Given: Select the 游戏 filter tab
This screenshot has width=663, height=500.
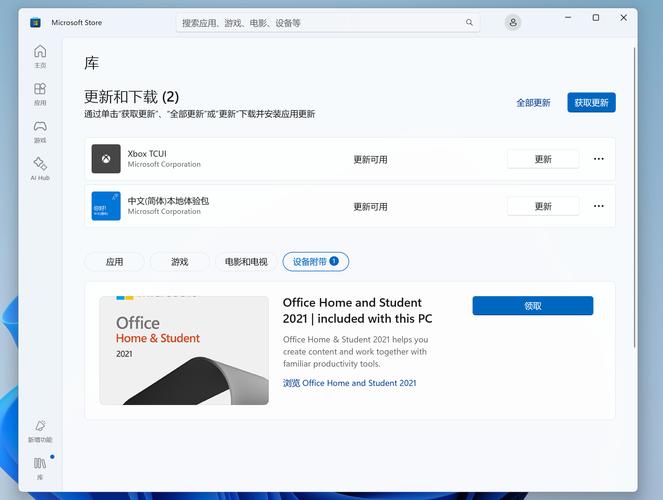Looking at the screenshot, I should pyautogui.click(x=180, y=262).
